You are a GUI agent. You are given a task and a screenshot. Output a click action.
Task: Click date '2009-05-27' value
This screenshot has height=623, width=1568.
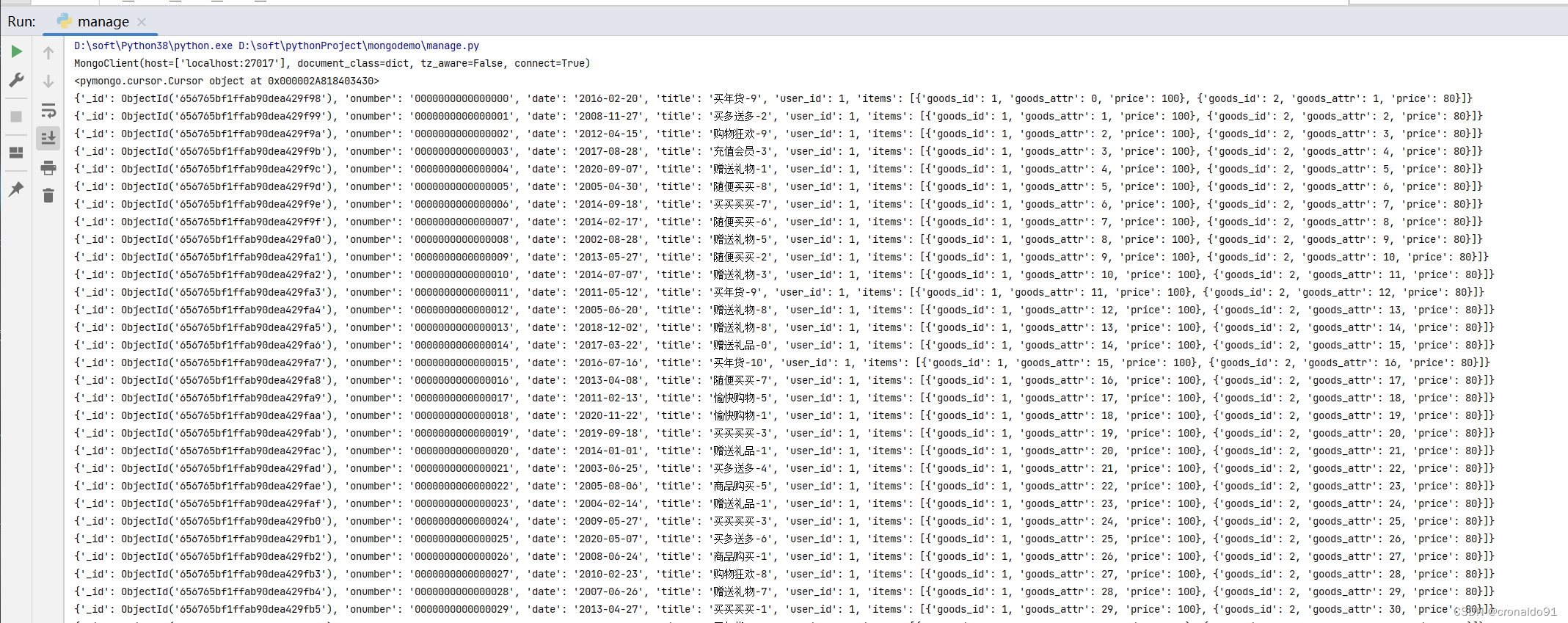point(608,521)
